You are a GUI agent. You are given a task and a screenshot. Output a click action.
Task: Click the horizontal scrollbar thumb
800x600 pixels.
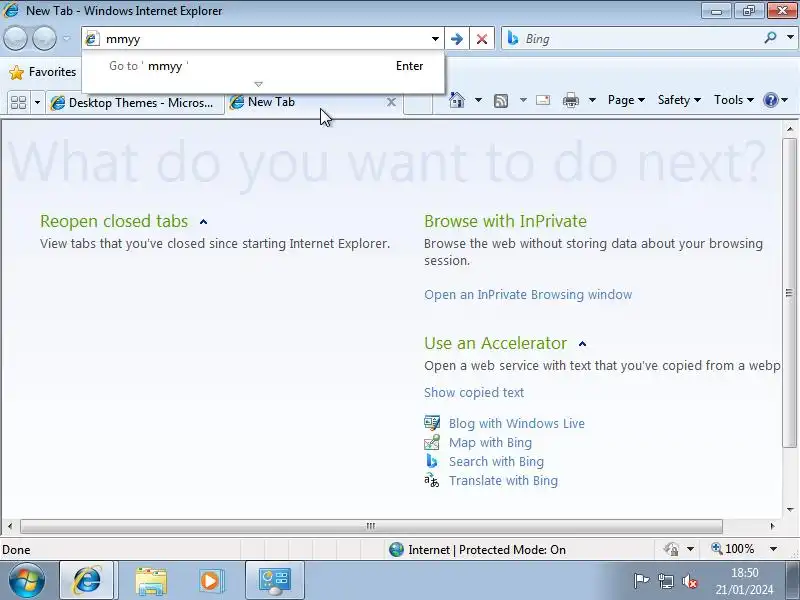[x=371, y=526]
